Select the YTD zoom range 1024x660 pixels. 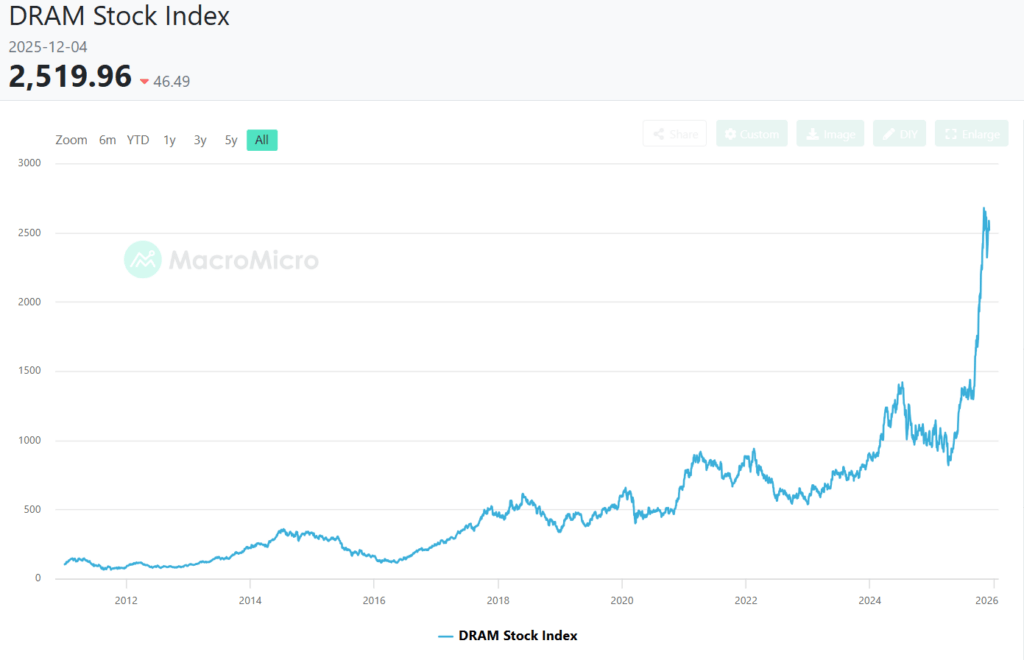(138, 140)
